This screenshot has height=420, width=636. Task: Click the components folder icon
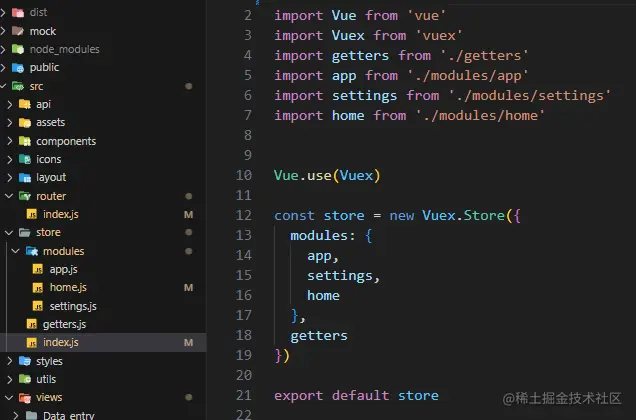(x=25, y=141)
